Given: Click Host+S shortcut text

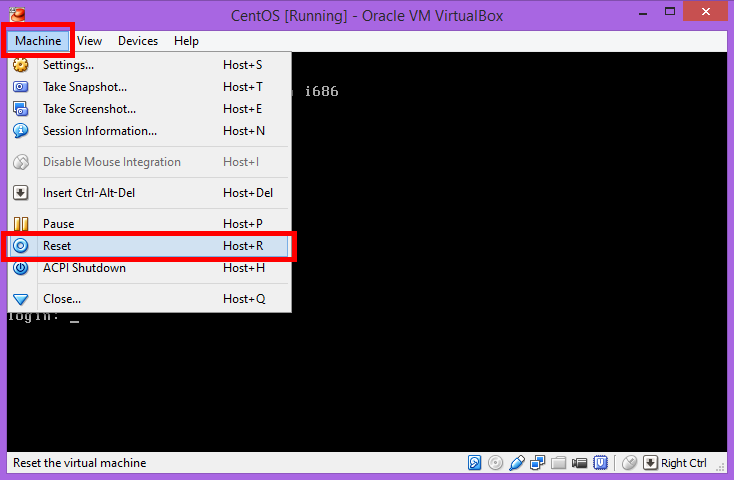Looking at the screenshot, I should point(242,65).
